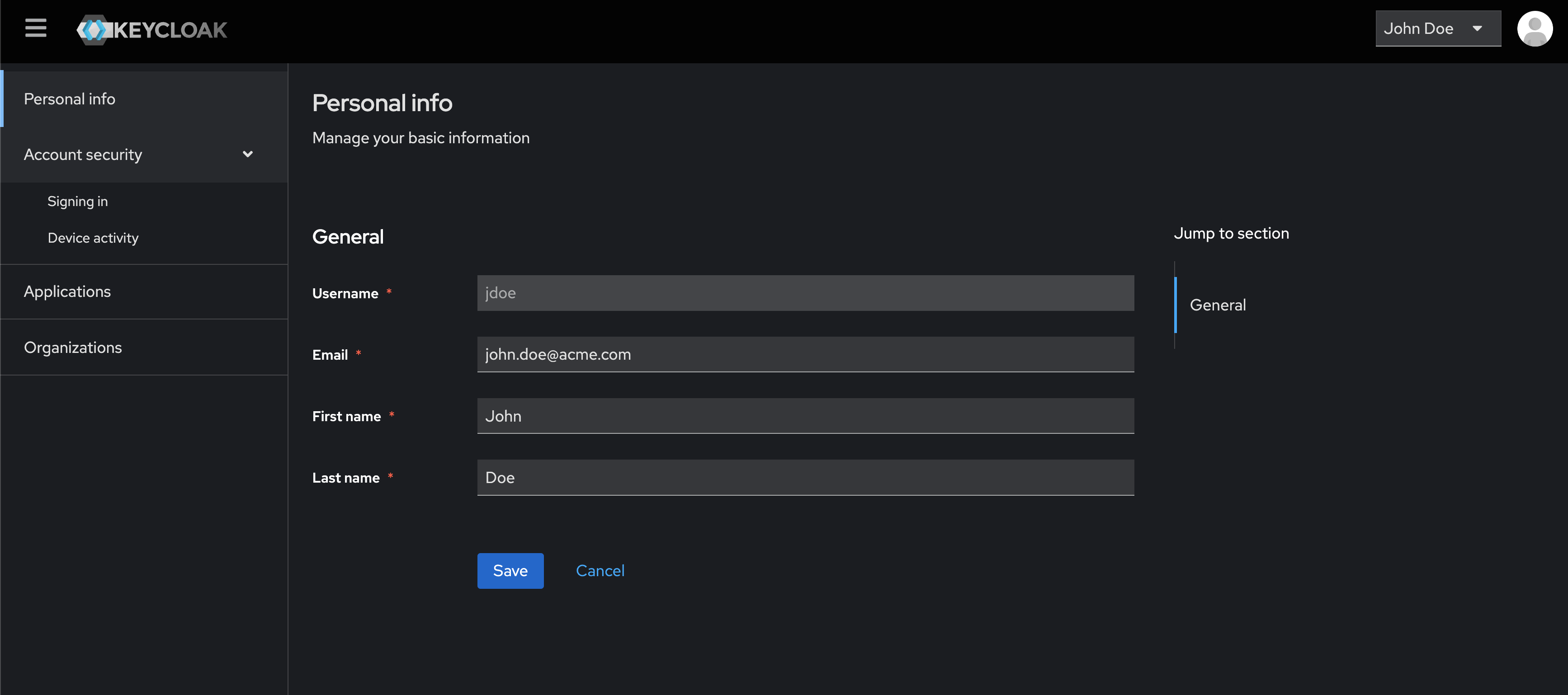Click the First name input field
The width and height of the screenshot is (1568, 695).
(x=805, y=416)
